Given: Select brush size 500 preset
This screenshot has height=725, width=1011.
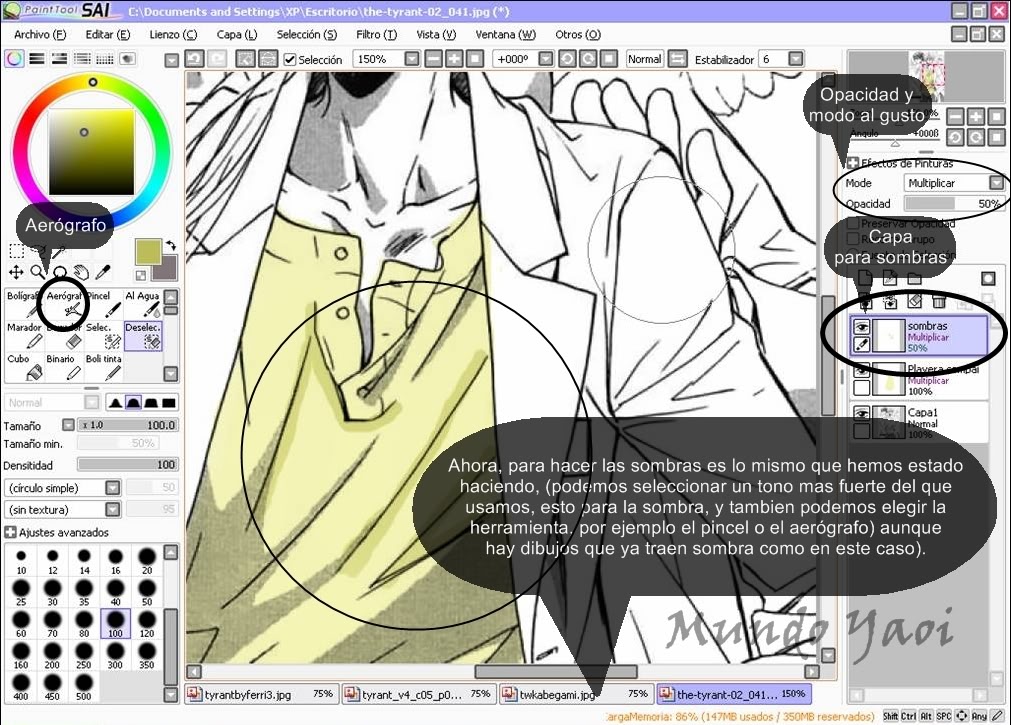Looking at the screenshot, I should [x=84, y=686].
